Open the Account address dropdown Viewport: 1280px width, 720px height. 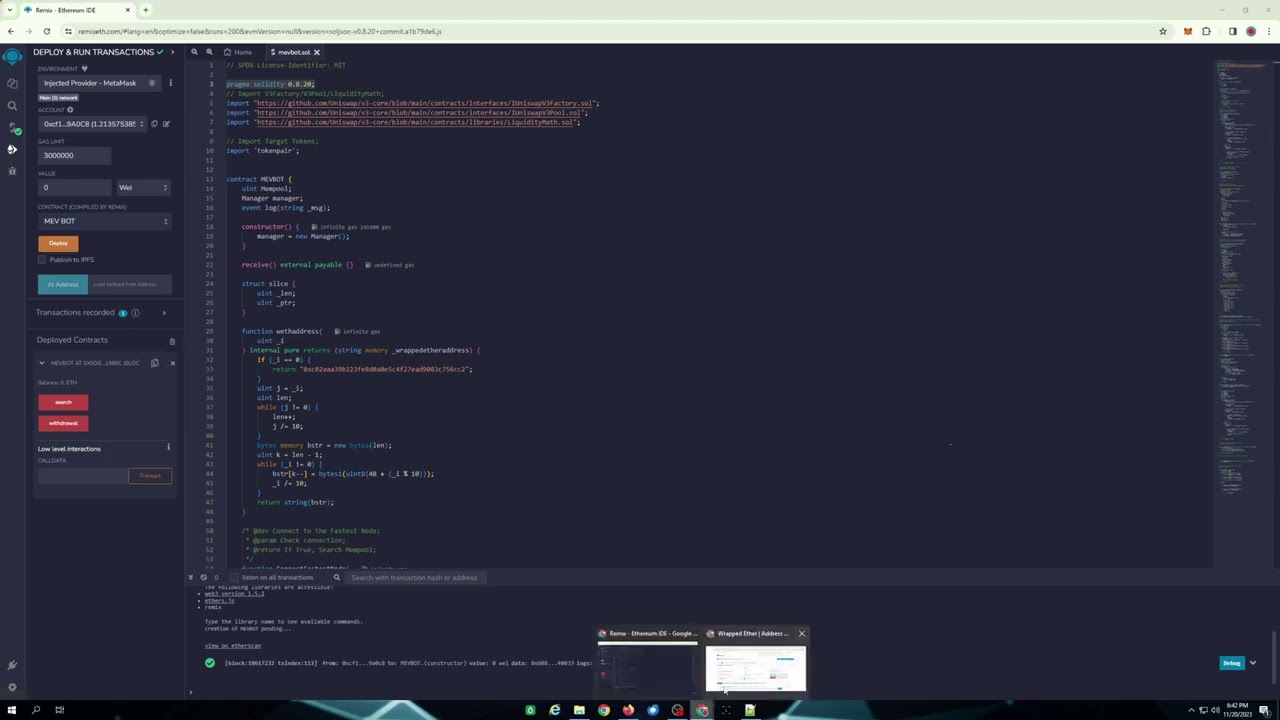[x=92, y=124]
